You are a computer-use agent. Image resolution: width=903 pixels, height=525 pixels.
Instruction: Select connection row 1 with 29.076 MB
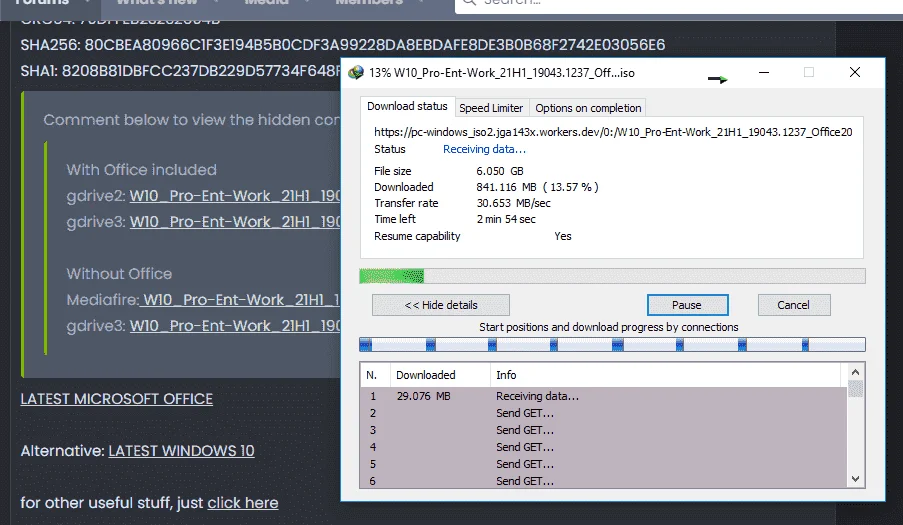click(x=604, y=396)
